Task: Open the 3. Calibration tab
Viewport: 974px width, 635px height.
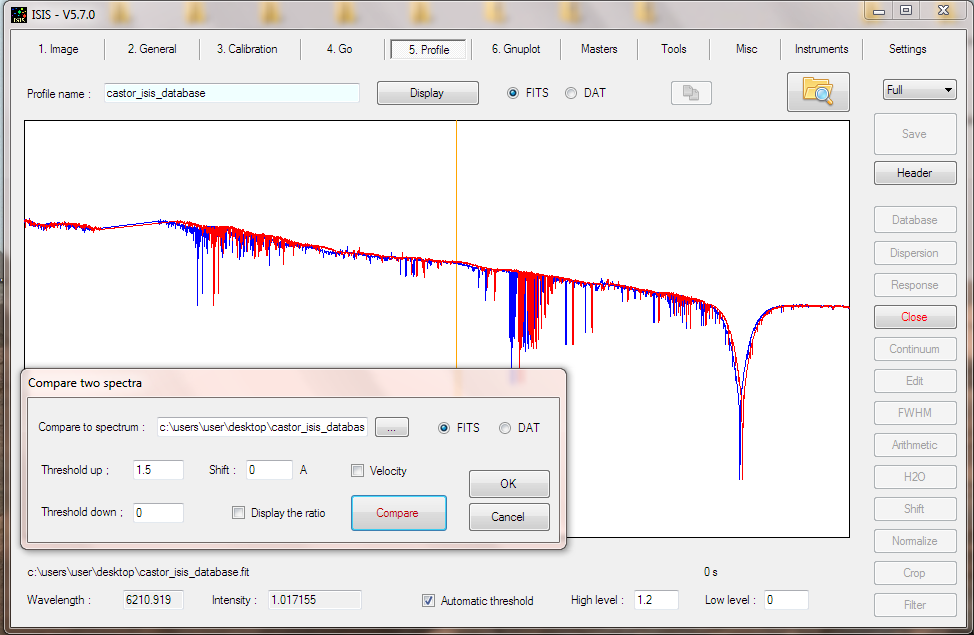Action: [247, 49]
